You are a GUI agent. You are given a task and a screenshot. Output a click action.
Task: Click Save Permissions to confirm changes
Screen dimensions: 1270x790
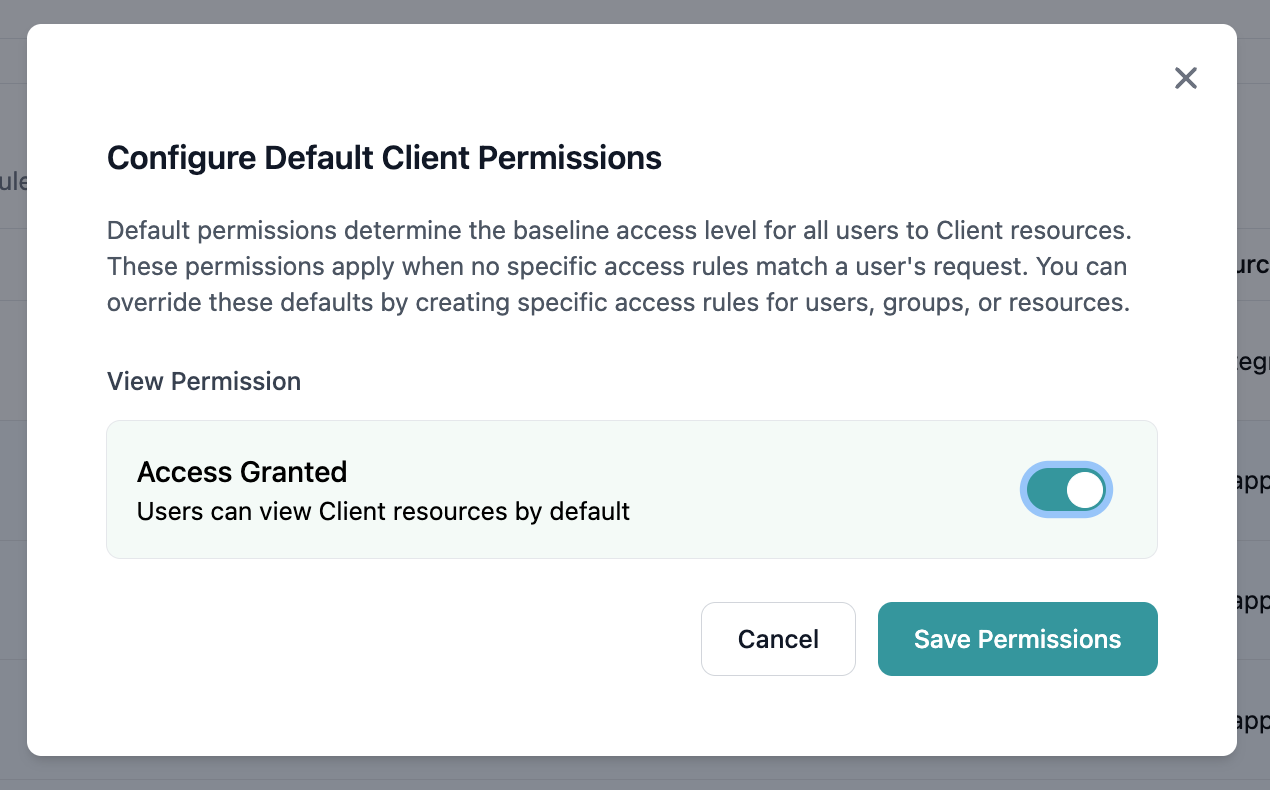pos(1017,639)
